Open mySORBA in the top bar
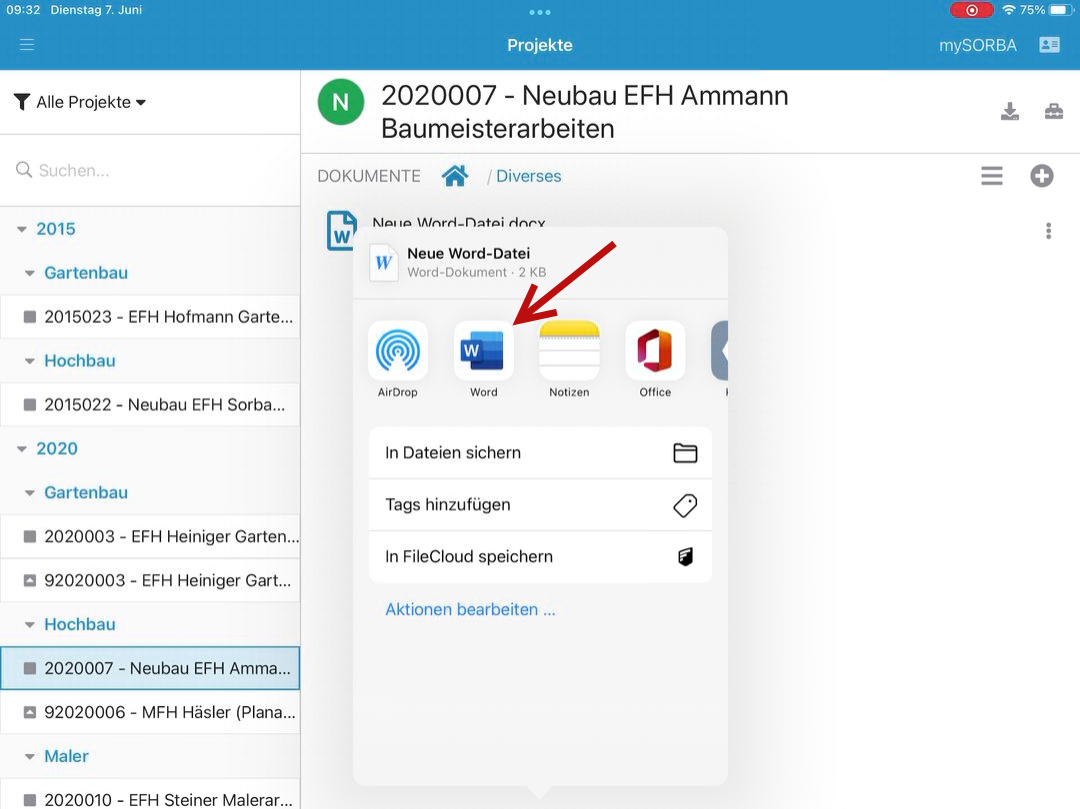Viewport: 1080px width, 809px height. [x=977, y=45]
